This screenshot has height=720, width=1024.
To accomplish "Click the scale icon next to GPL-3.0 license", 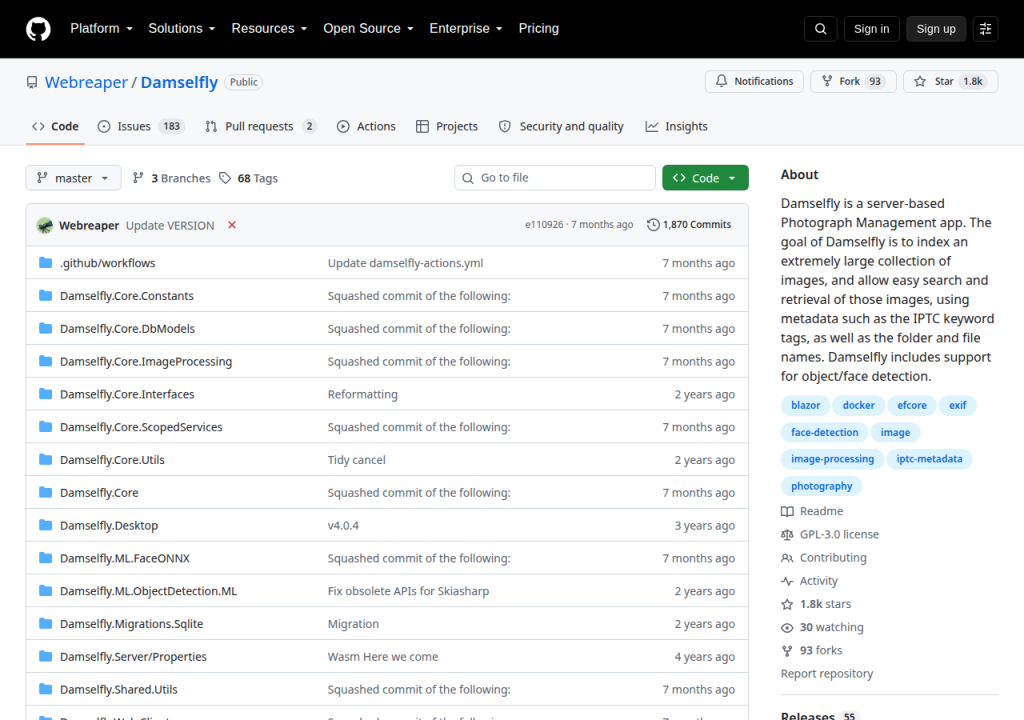I will pyautogui.click(x=787, y=534).
